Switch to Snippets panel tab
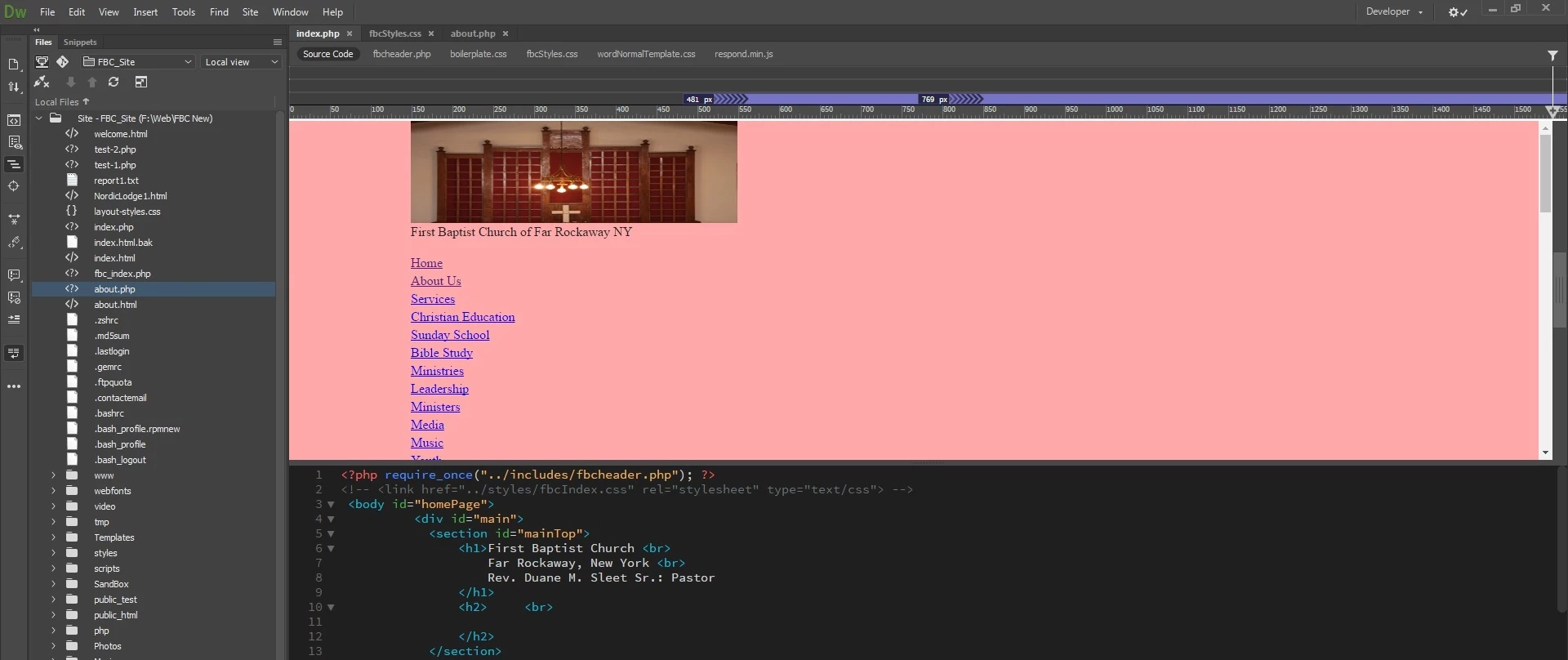 80,42
